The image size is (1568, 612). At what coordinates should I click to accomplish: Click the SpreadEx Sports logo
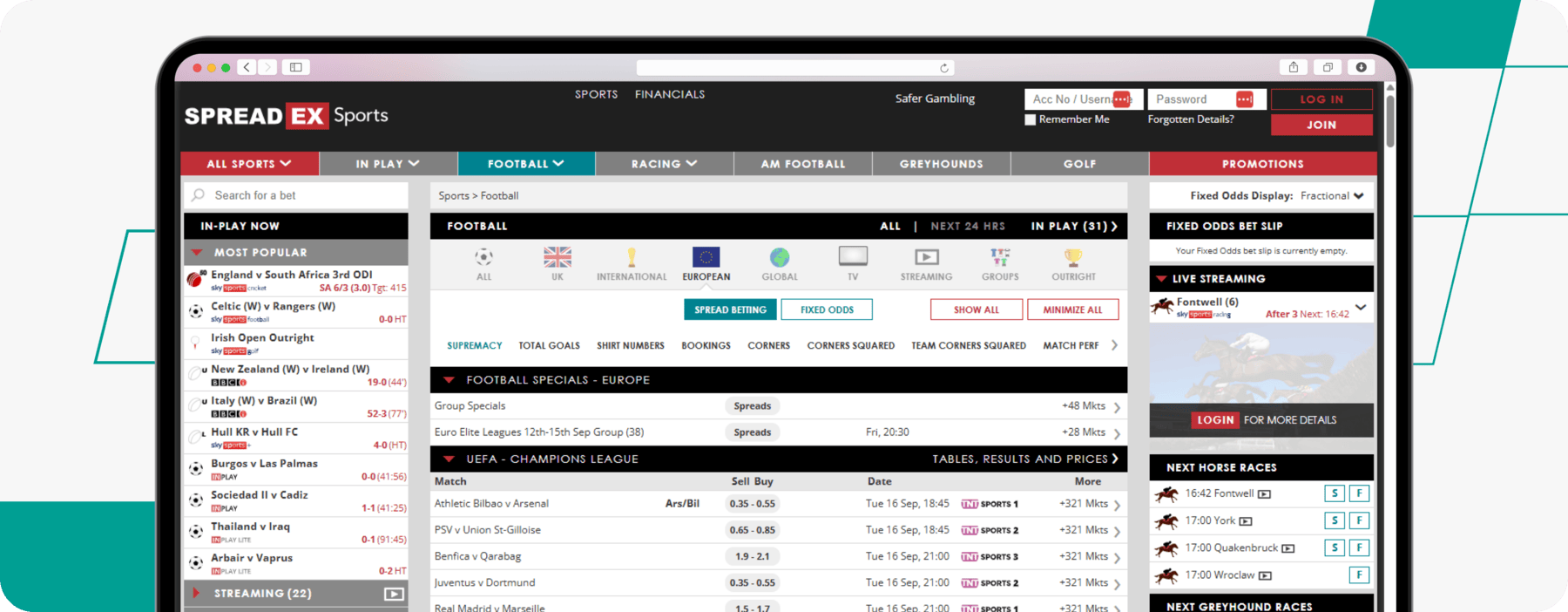tap(287, 115)
